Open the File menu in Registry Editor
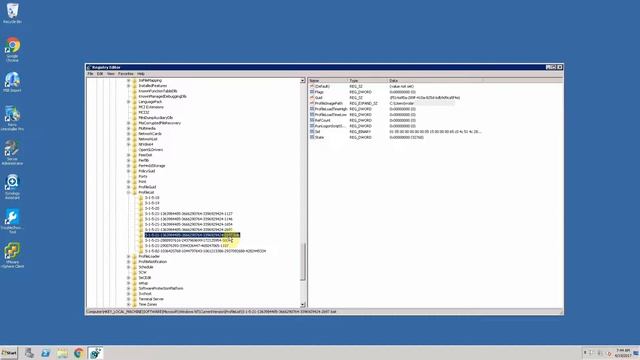This screenshot has width=640, height=360. [90, 74]
